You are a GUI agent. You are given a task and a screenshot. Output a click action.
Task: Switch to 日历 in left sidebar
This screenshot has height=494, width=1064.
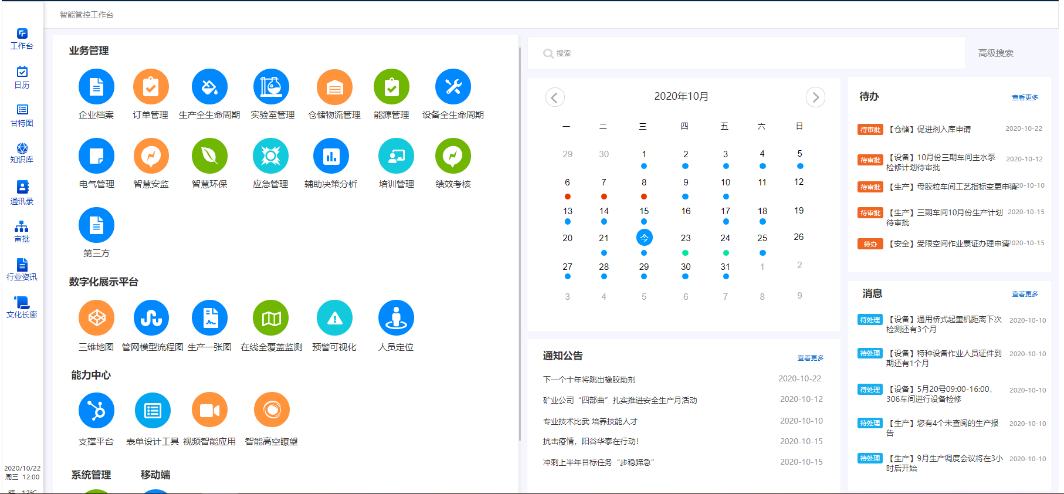click(22, 77)
